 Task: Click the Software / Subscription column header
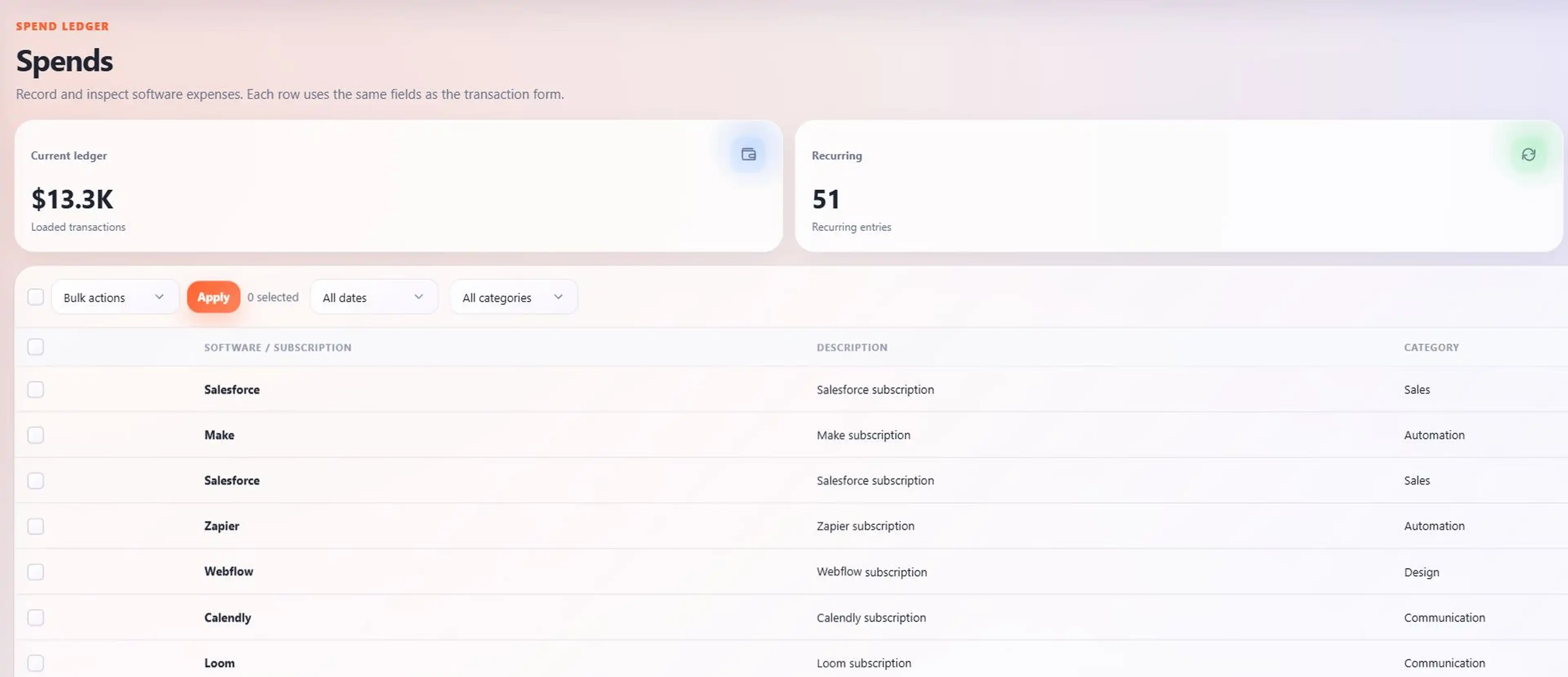tap(278, 347)
